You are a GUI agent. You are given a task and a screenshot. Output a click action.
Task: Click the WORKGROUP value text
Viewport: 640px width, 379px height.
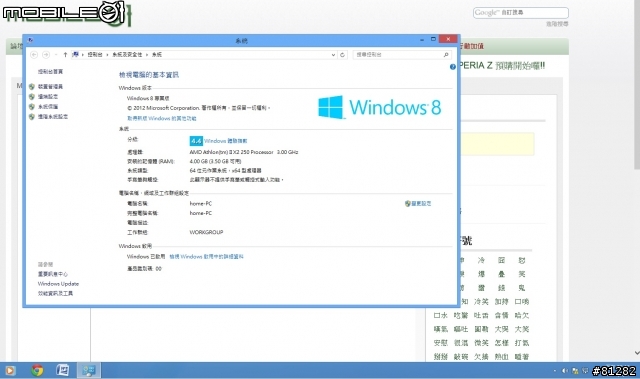[x=206, y=233]
